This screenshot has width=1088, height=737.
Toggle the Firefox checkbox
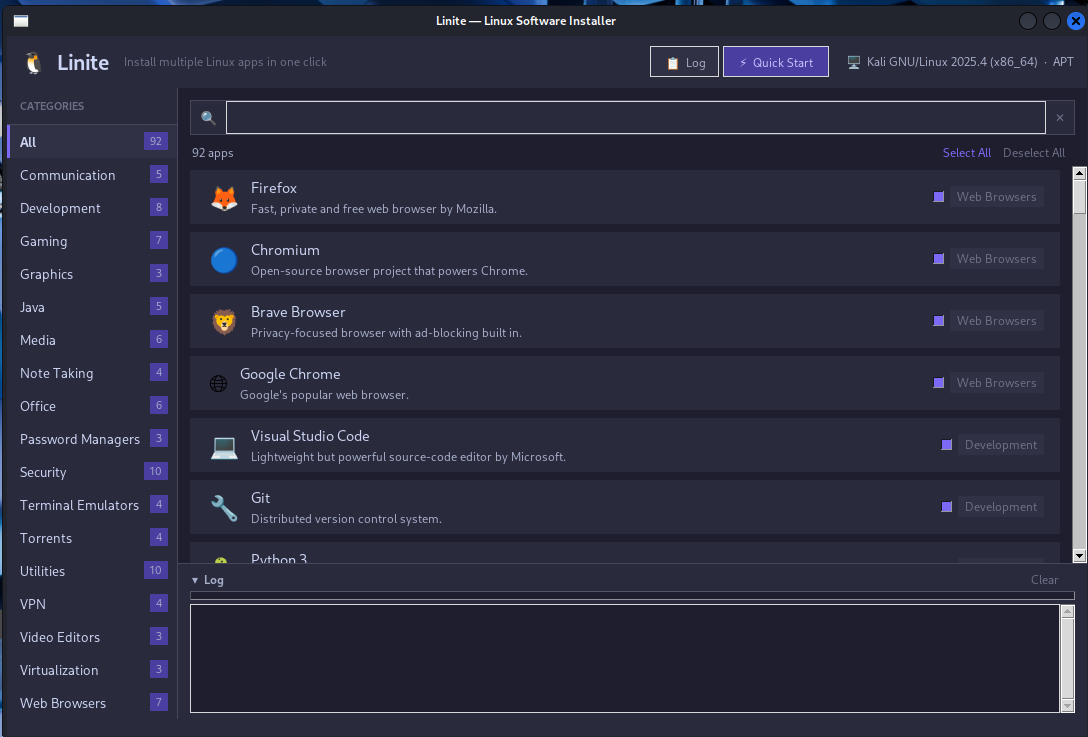(939, 197)
